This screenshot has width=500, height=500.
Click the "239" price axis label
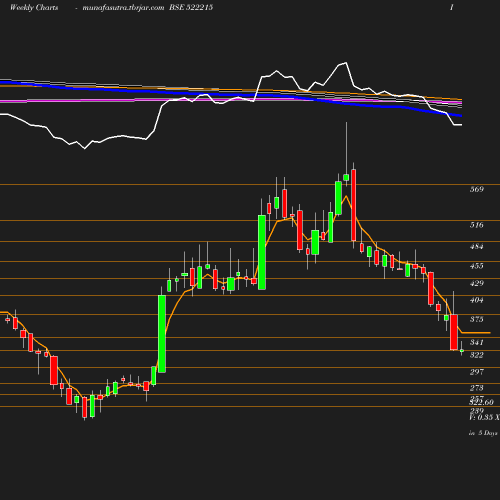(477, 411)
